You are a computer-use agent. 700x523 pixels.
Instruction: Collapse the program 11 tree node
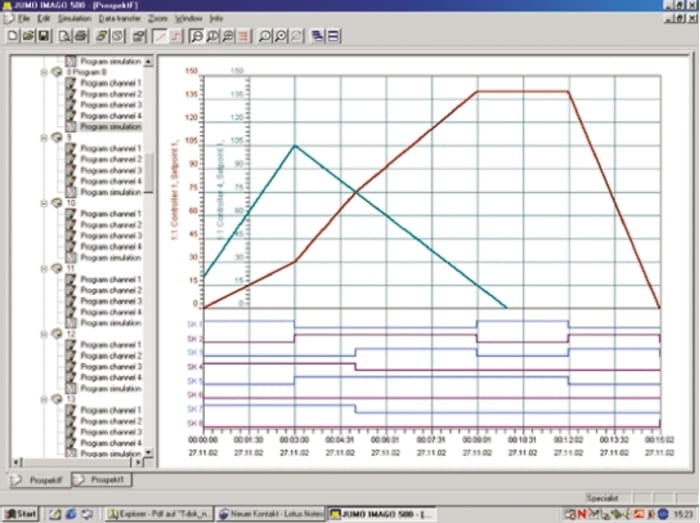click(x=44, y=269)
